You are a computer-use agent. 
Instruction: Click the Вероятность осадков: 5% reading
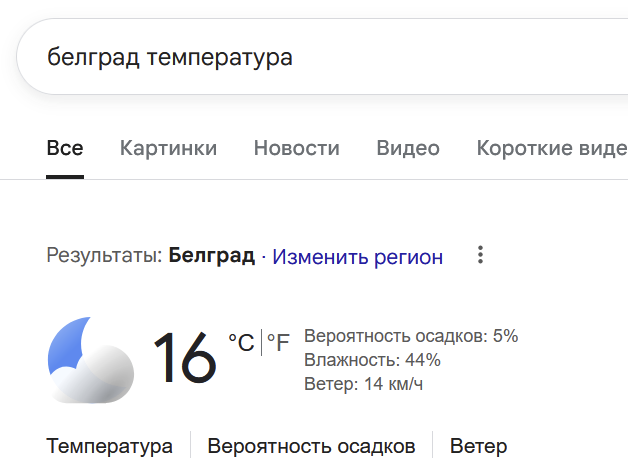[410, 336]
